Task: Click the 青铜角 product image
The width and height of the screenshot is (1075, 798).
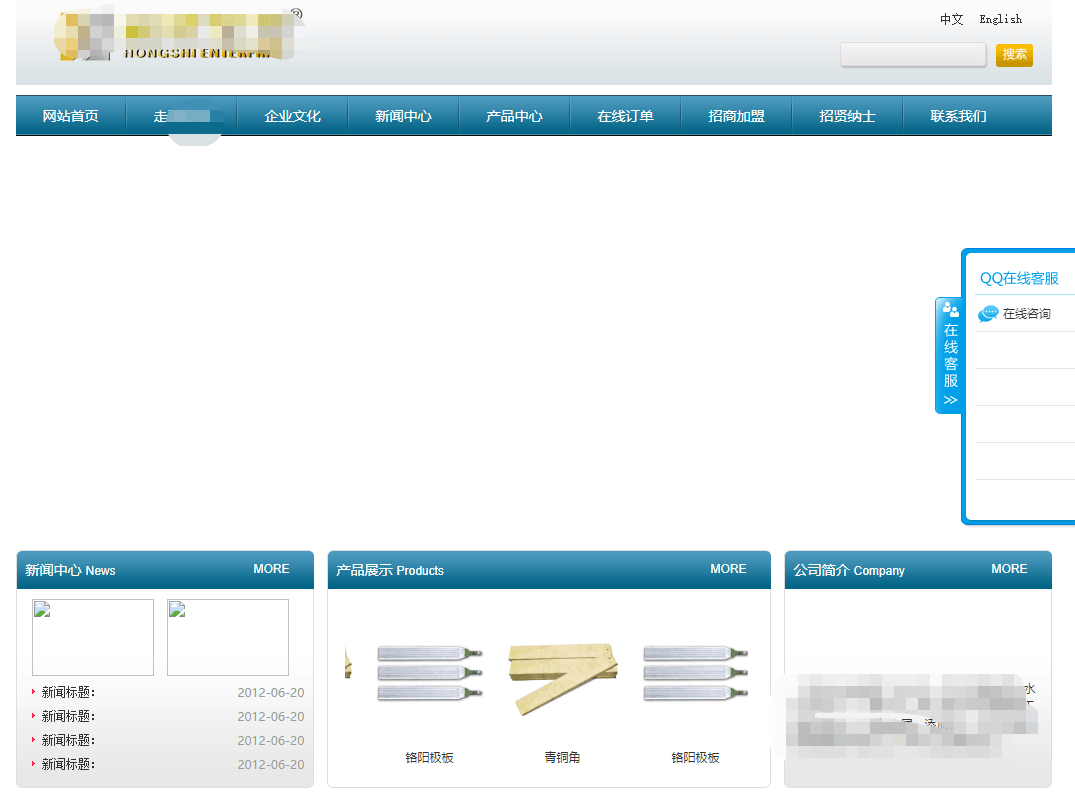Action: 562,680
